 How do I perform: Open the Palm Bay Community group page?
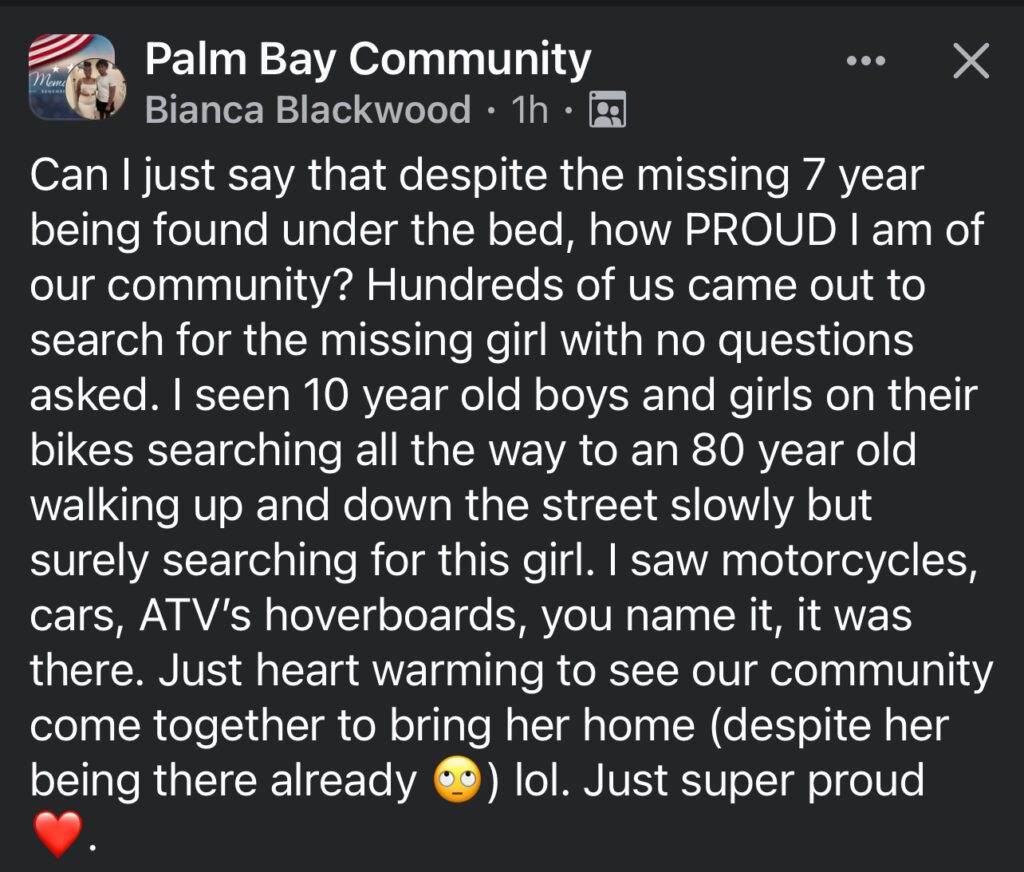(368, 60)
